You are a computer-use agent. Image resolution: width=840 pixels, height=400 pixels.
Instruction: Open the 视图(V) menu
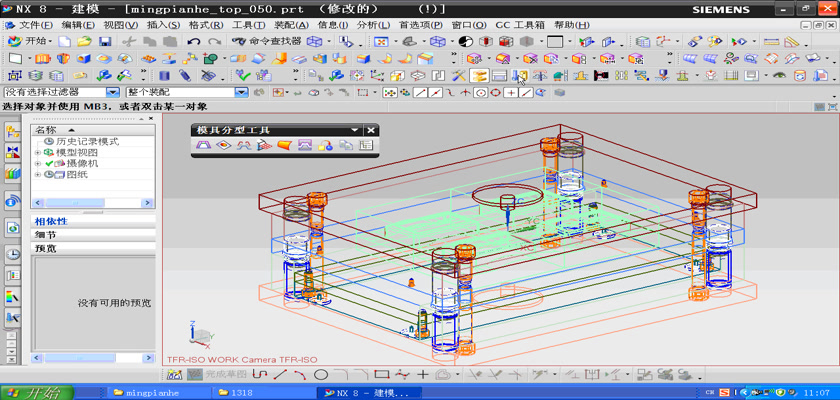(x=120, y=25)
